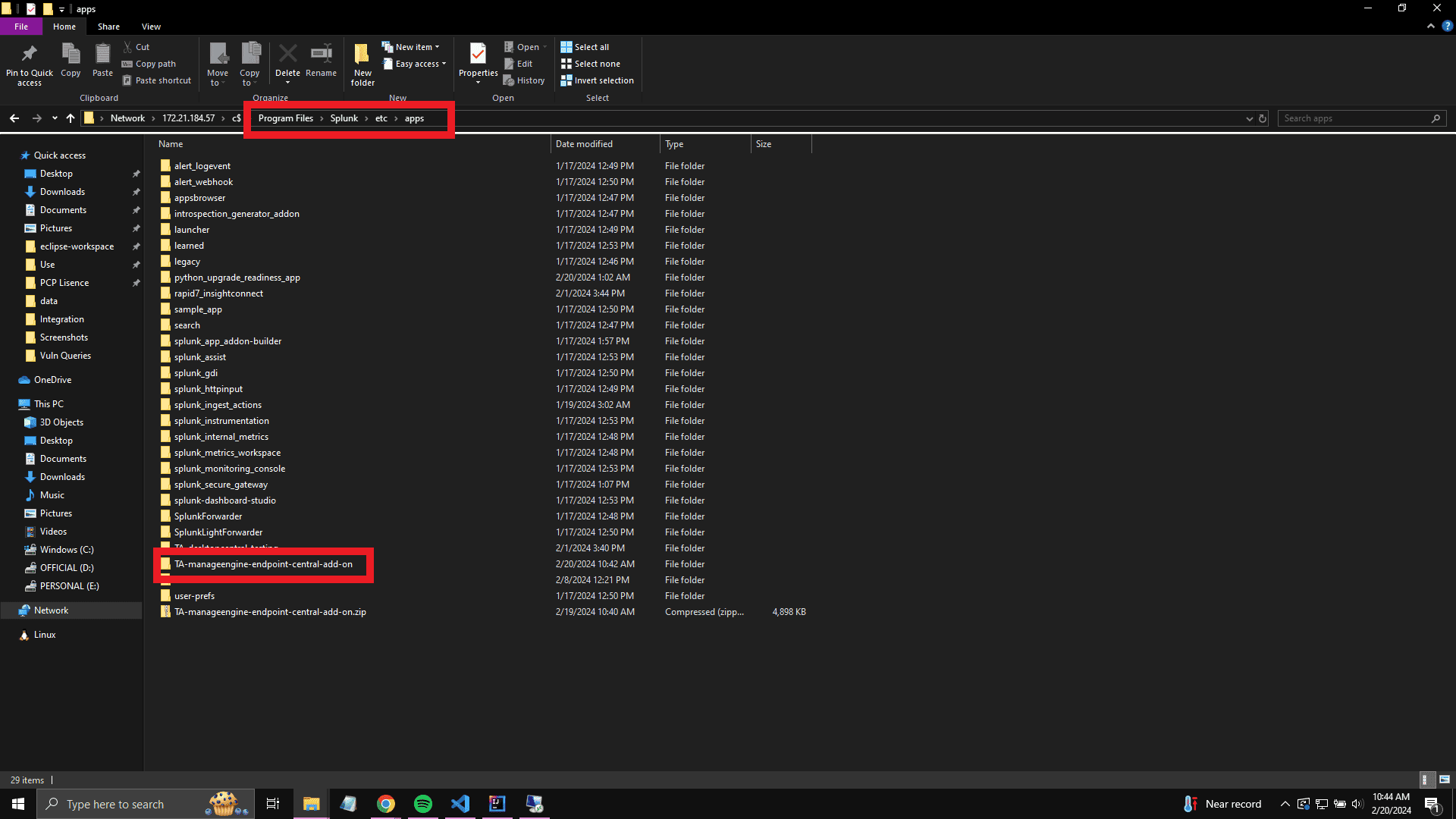Click the Pin to Quick access icon
The height and width of the screenshot is (819, 1456).
click(30, 55)
